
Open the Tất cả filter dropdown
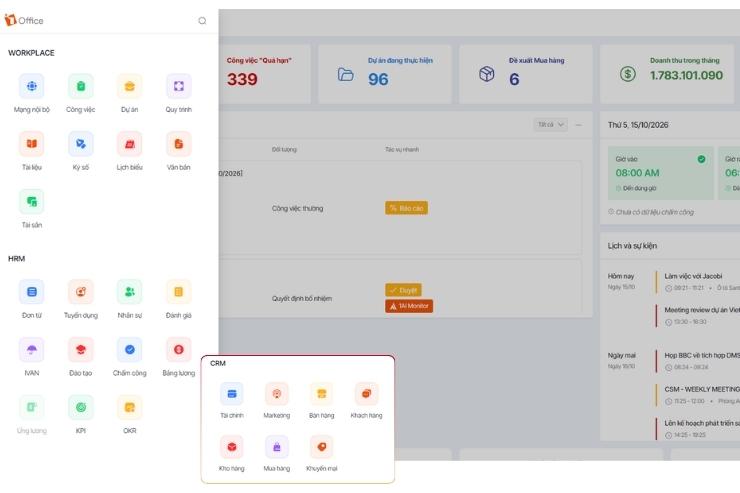pos(551,125)
